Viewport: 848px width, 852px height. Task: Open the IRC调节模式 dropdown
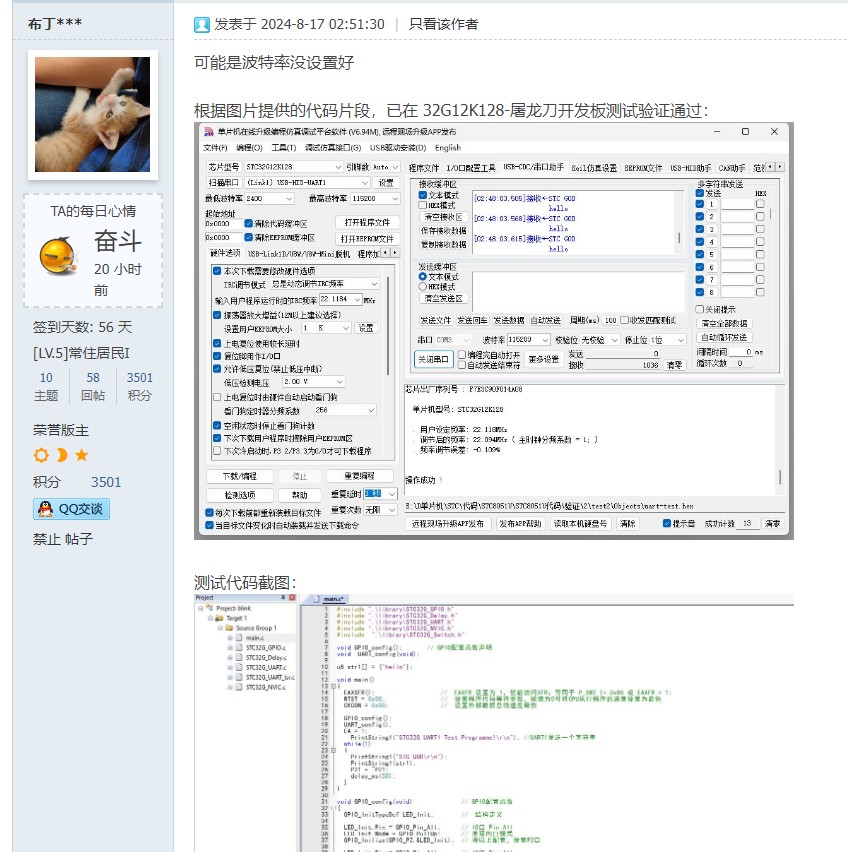pyautogui.click(x=324, y=284)
